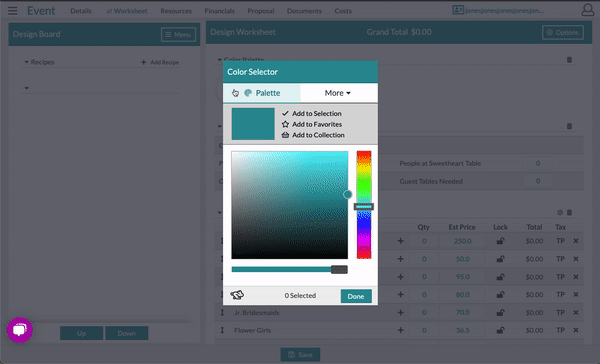Image resolution: width=600 pixels, height=364 pixels.
Task: Toggle the lock in the Flower Girls row
Action: [x=500, y=330]
